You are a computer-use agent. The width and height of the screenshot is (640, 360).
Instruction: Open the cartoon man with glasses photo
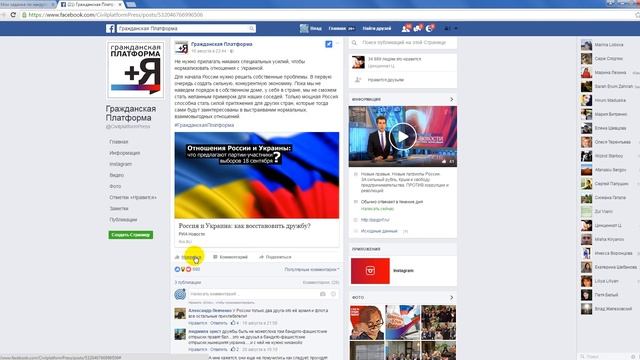[367, 322]
